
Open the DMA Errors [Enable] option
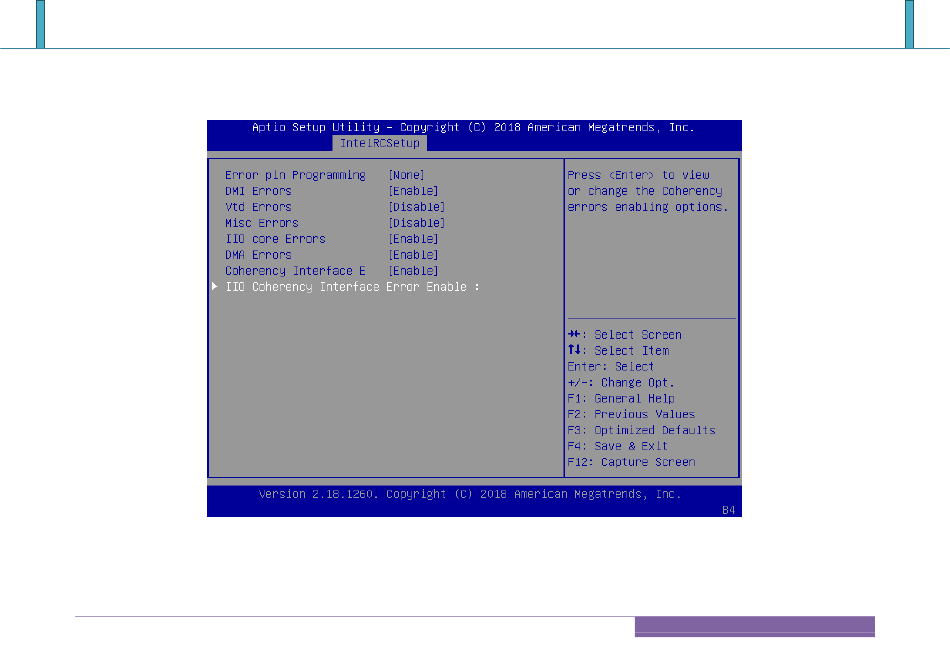[x=413, y=255]
